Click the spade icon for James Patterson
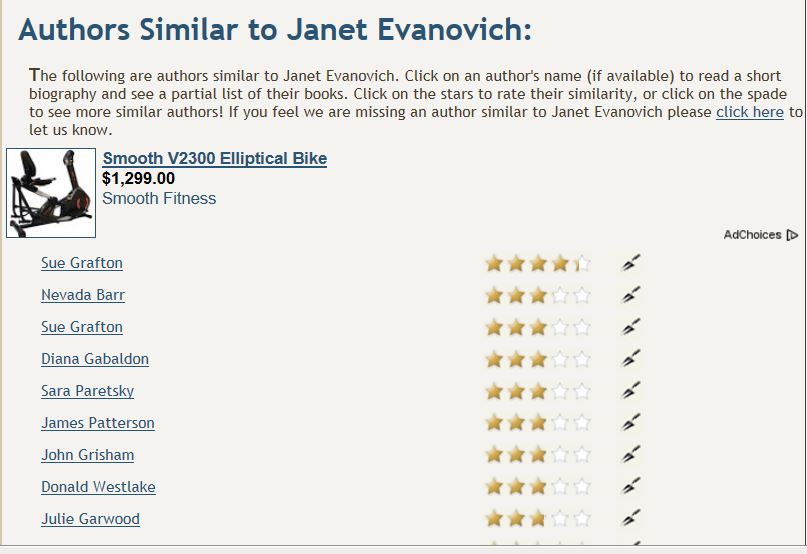 (630, 423)
